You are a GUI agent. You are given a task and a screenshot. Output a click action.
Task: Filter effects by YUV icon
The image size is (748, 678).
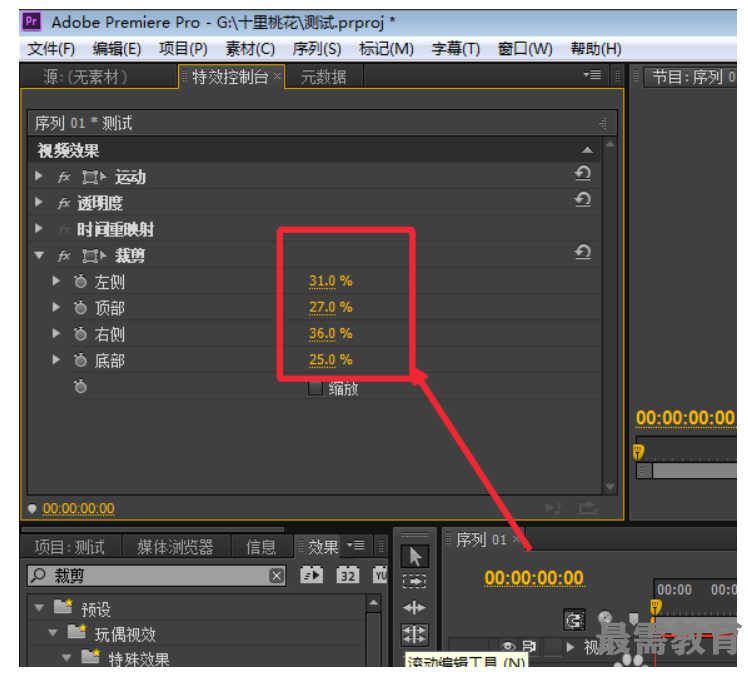(x=380, y=575)
